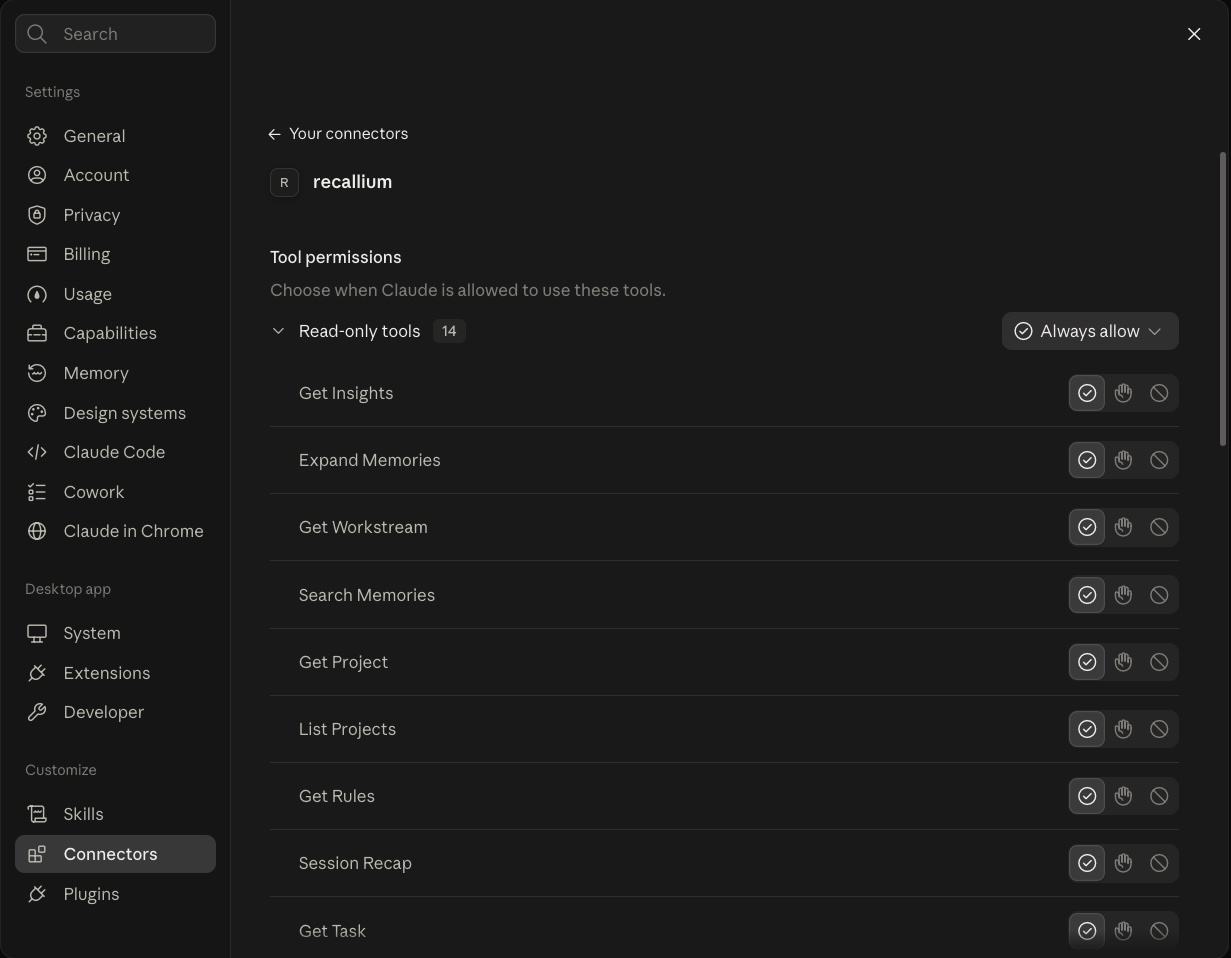Viewport: 1231px width, 958px height.
Task: Open Claude in Chrome settings
Action: [115, 531]
